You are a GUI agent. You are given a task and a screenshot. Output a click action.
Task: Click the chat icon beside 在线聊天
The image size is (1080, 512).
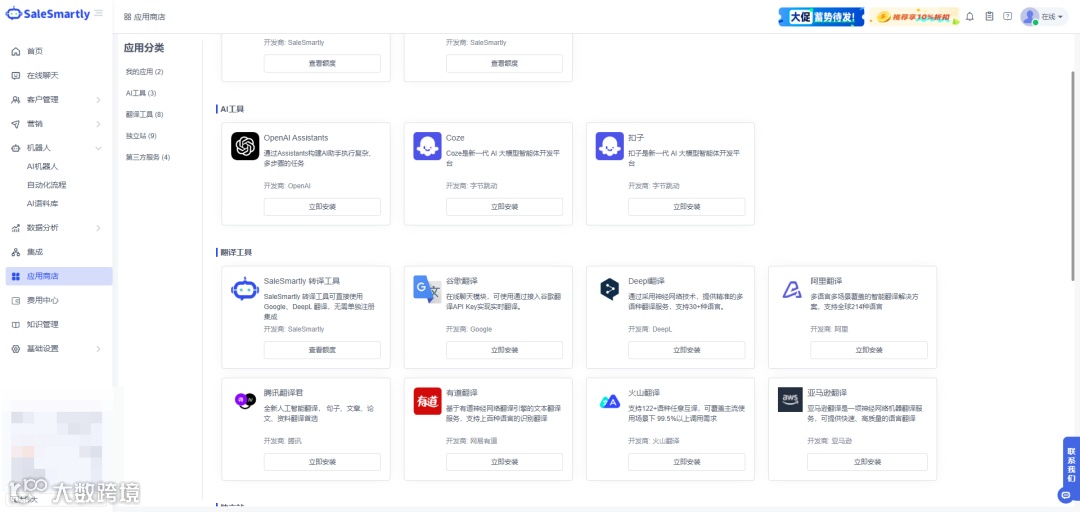point(16,76)
